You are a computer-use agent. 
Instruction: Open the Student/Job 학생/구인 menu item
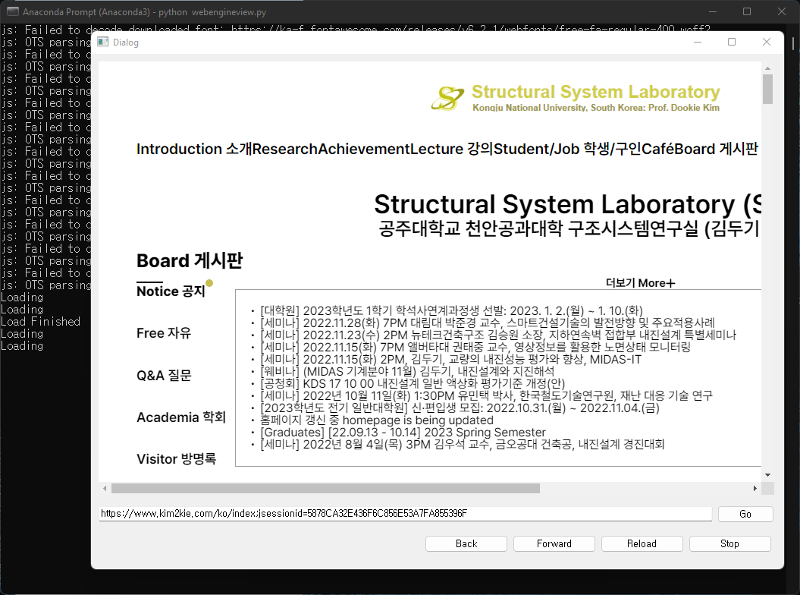pos(567,149)
